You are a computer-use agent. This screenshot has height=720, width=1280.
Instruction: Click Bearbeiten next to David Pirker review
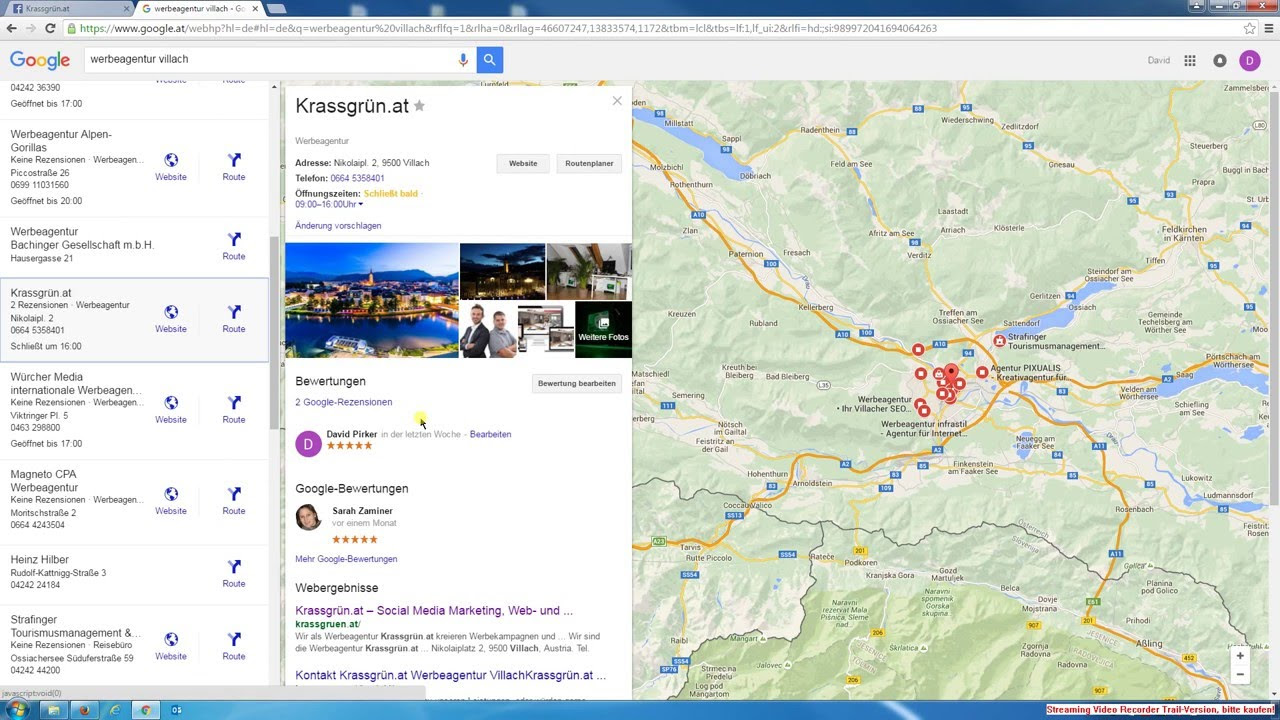490,434
